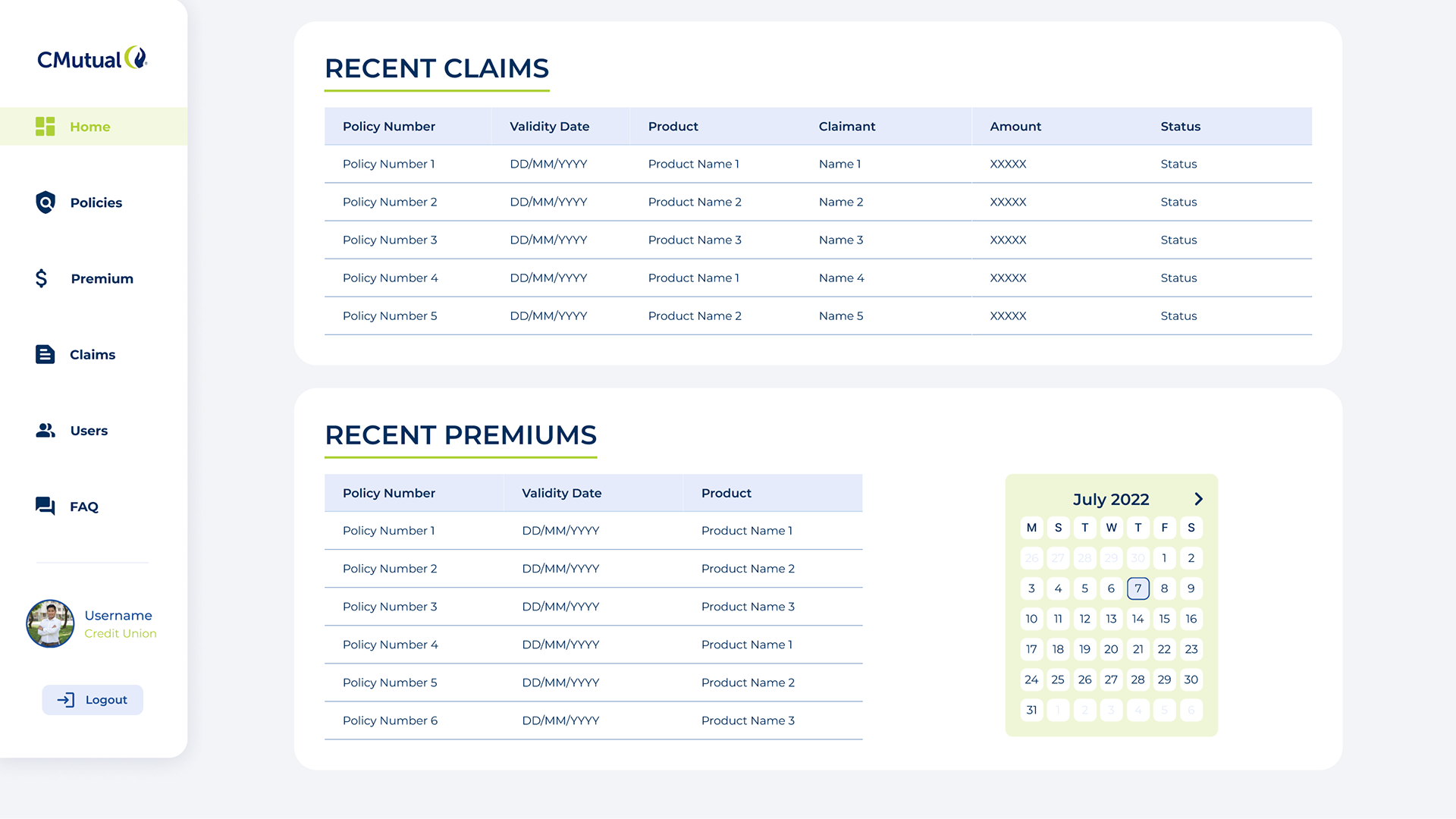Select the Credit Union label
1456x819 pixels.
(x=120, y=633)
